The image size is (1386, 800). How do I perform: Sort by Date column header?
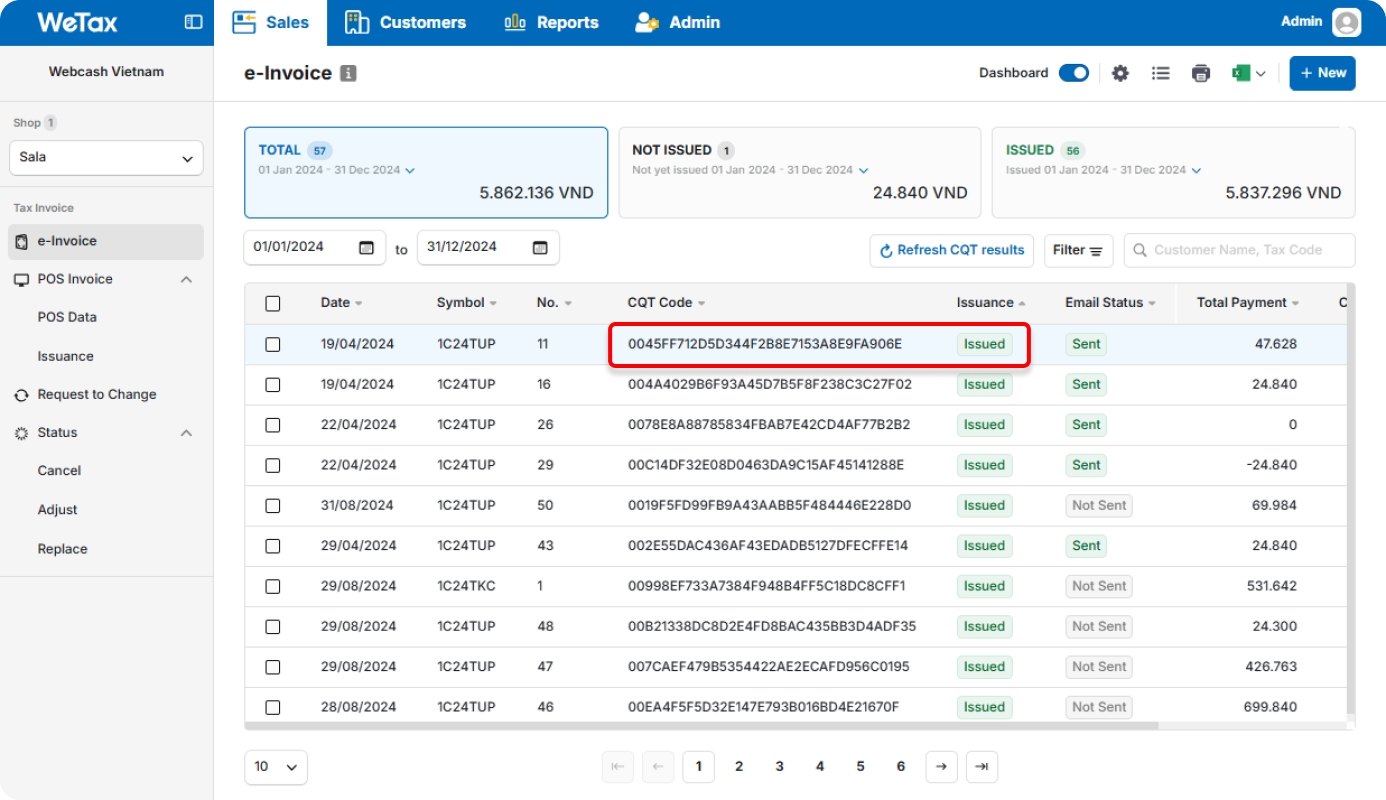point(341,303)
